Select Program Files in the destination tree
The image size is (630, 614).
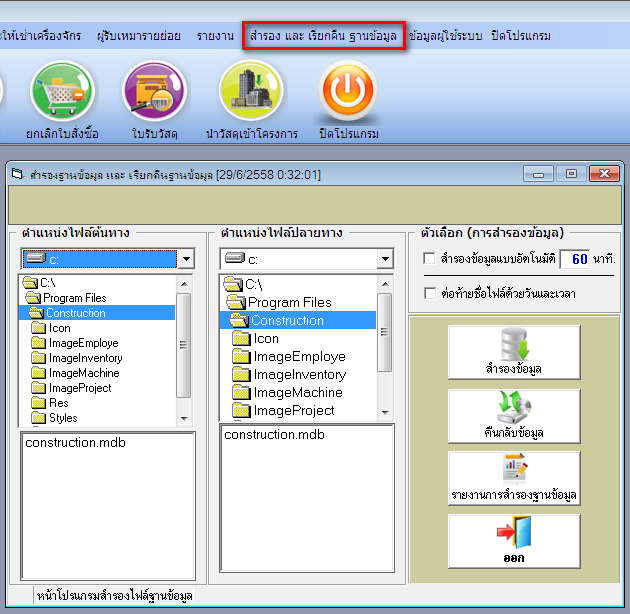pyautogui.click(x=279, y=302)
